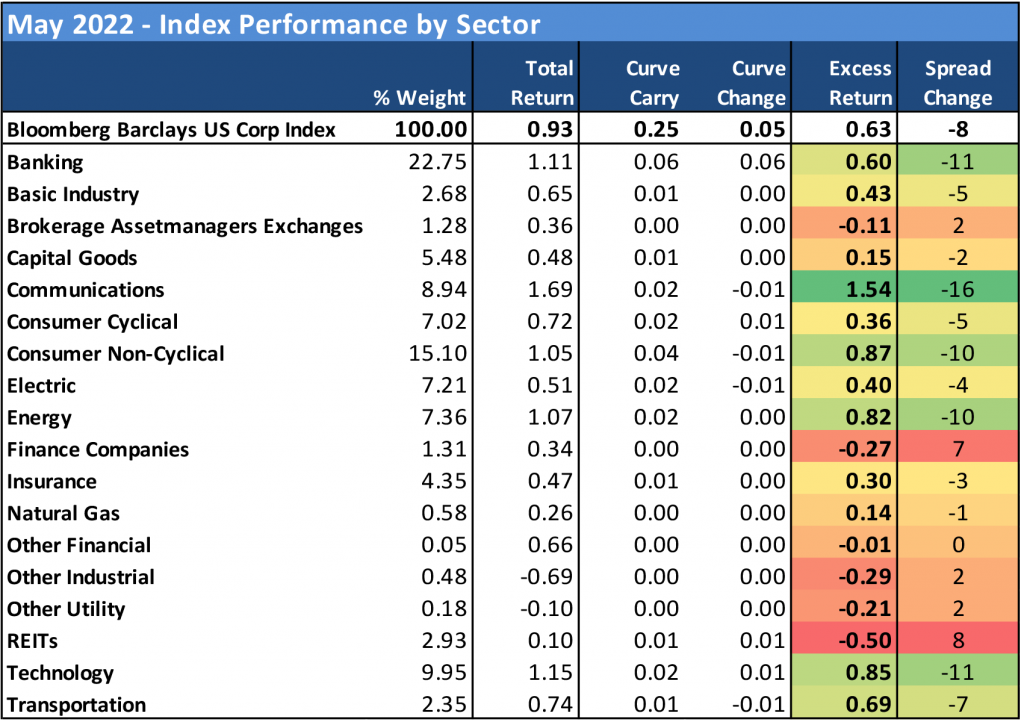
Task: Click the 'Banking' sector row label
Action: tap(45, 162)
